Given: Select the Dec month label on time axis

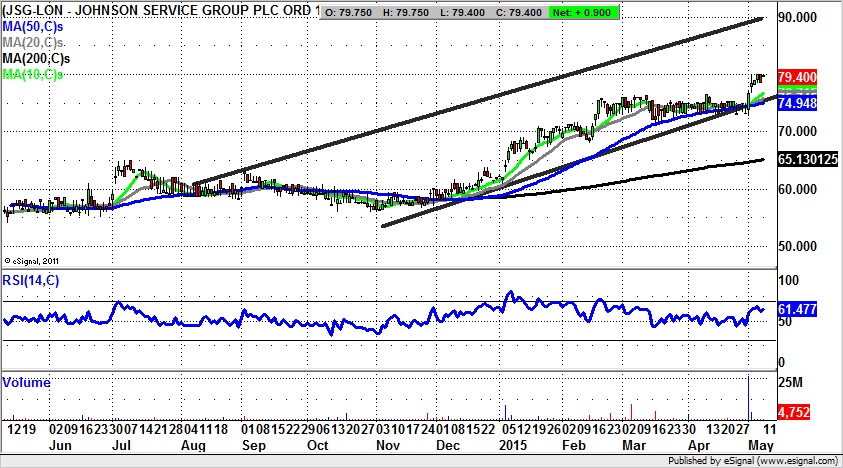Looking at the screenshot, I should click(448, 442).
